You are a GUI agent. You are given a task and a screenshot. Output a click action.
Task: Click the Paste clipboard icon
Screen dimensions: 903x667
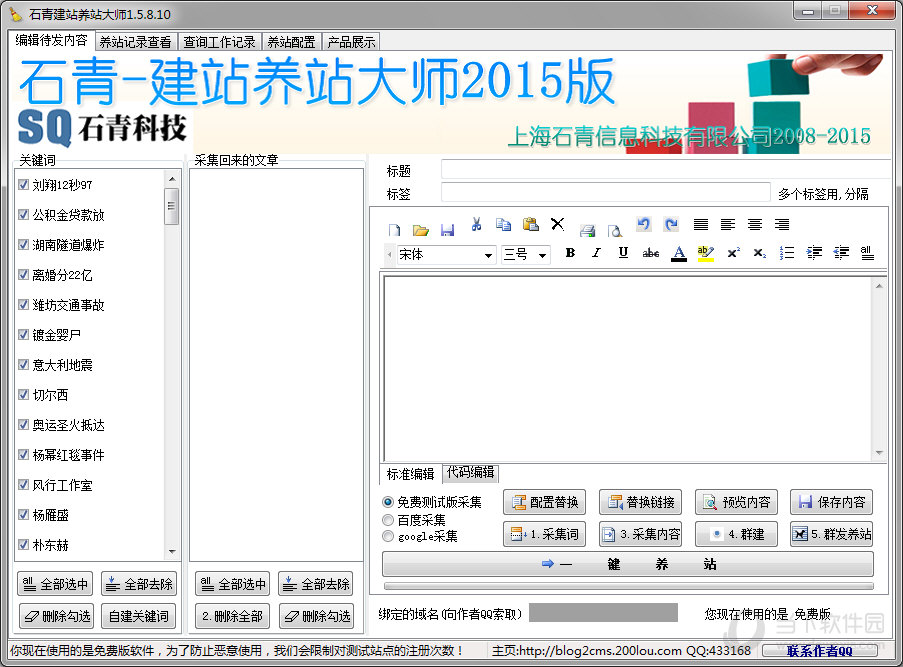pyautogui.click(x=530, y=224)
